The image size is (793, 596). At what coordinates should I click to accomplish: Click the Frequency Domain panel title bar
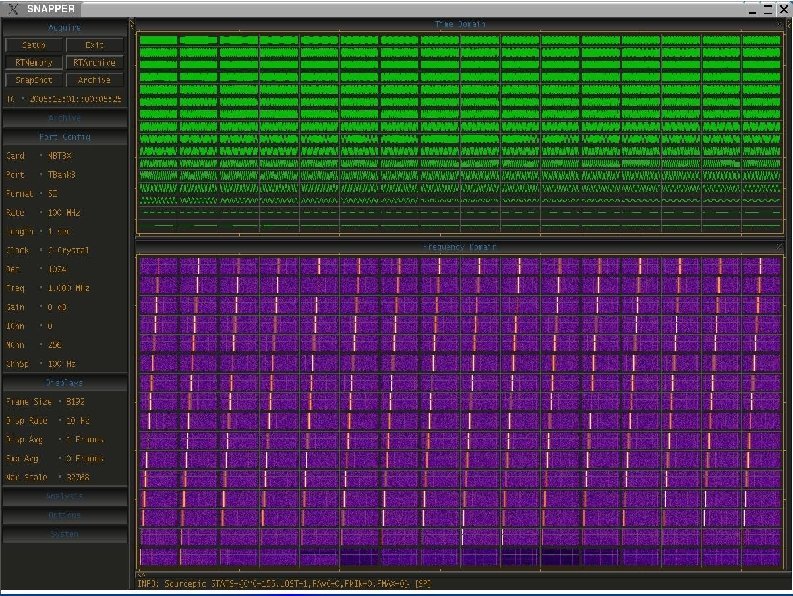460,247
